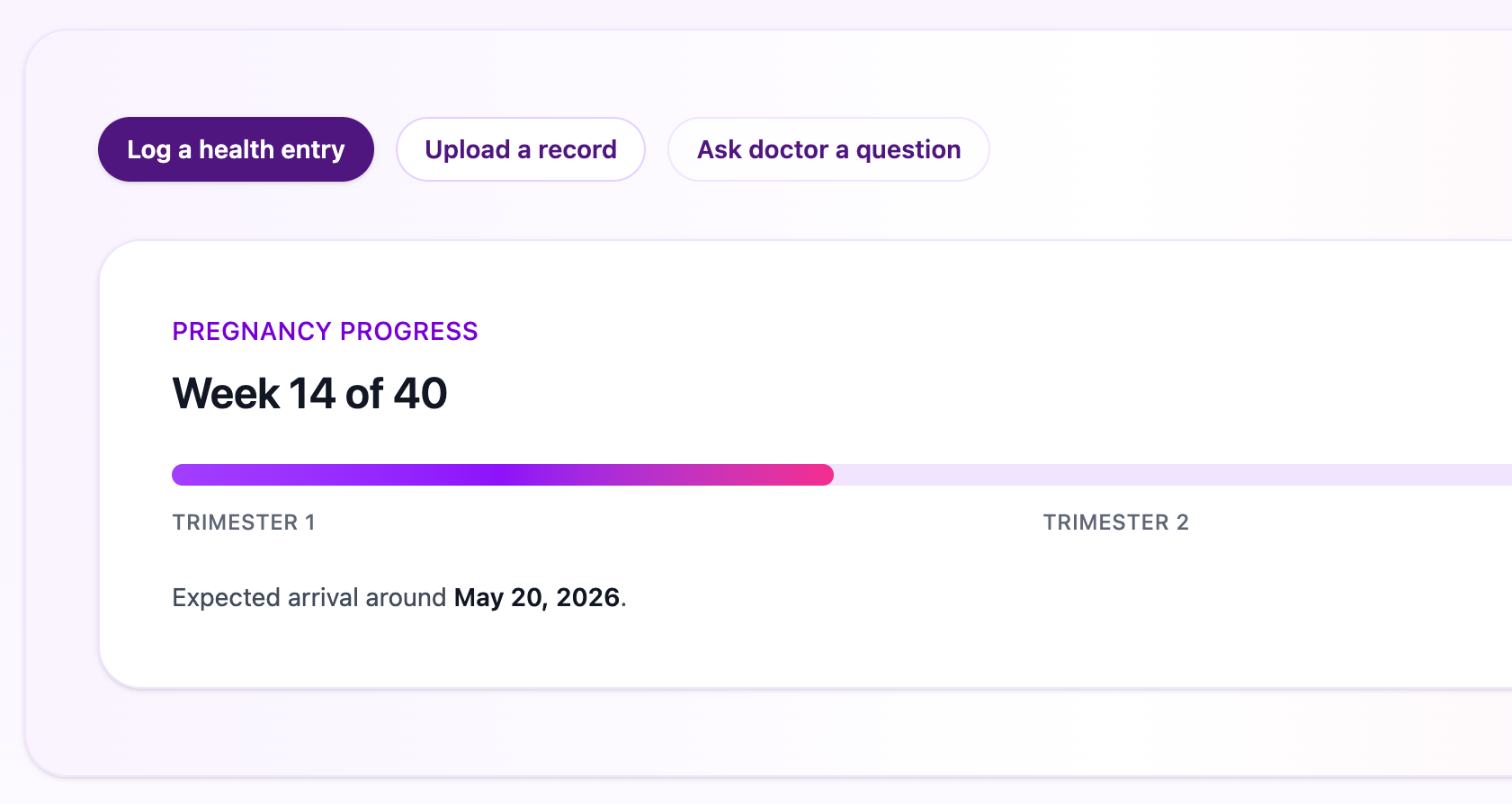The image size is (1512, 804).
Task: Tap the purple Log a health entry pill
Action: pyautogui.click(x=235, y=149)
